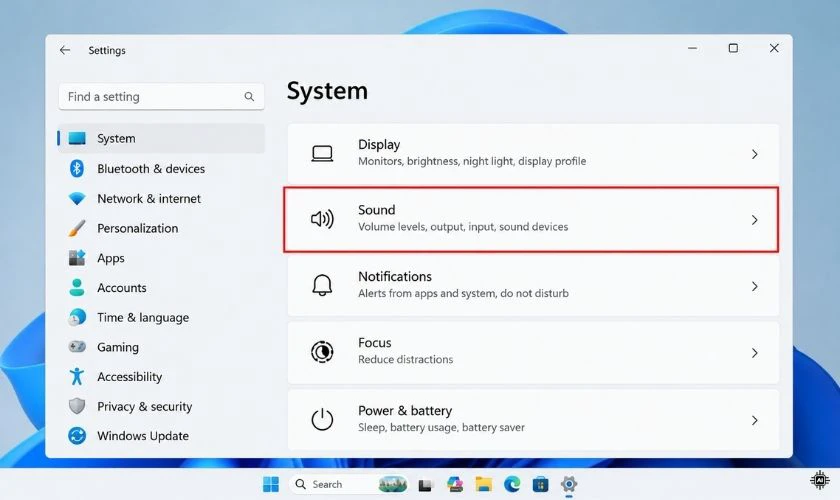Click the Privacy & security shield icon
Viewport: 840px width, 500px height.
pos(77,406)
